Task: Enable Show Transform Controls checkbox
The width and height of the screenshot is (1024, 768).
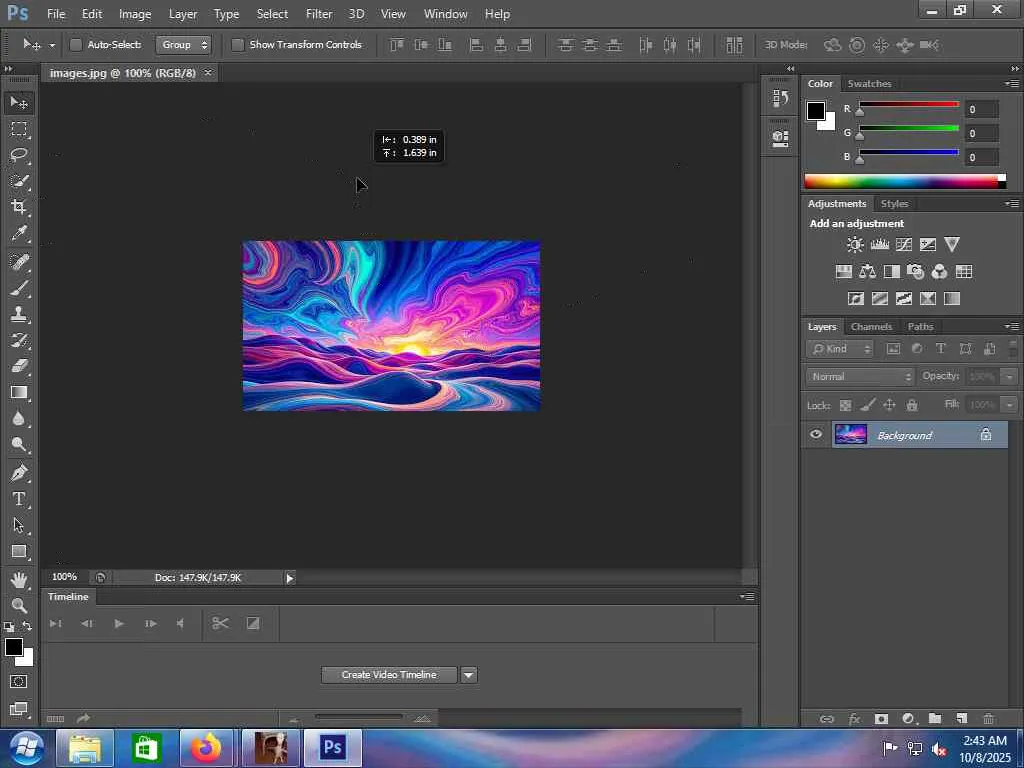Action: tap(238, 45)
